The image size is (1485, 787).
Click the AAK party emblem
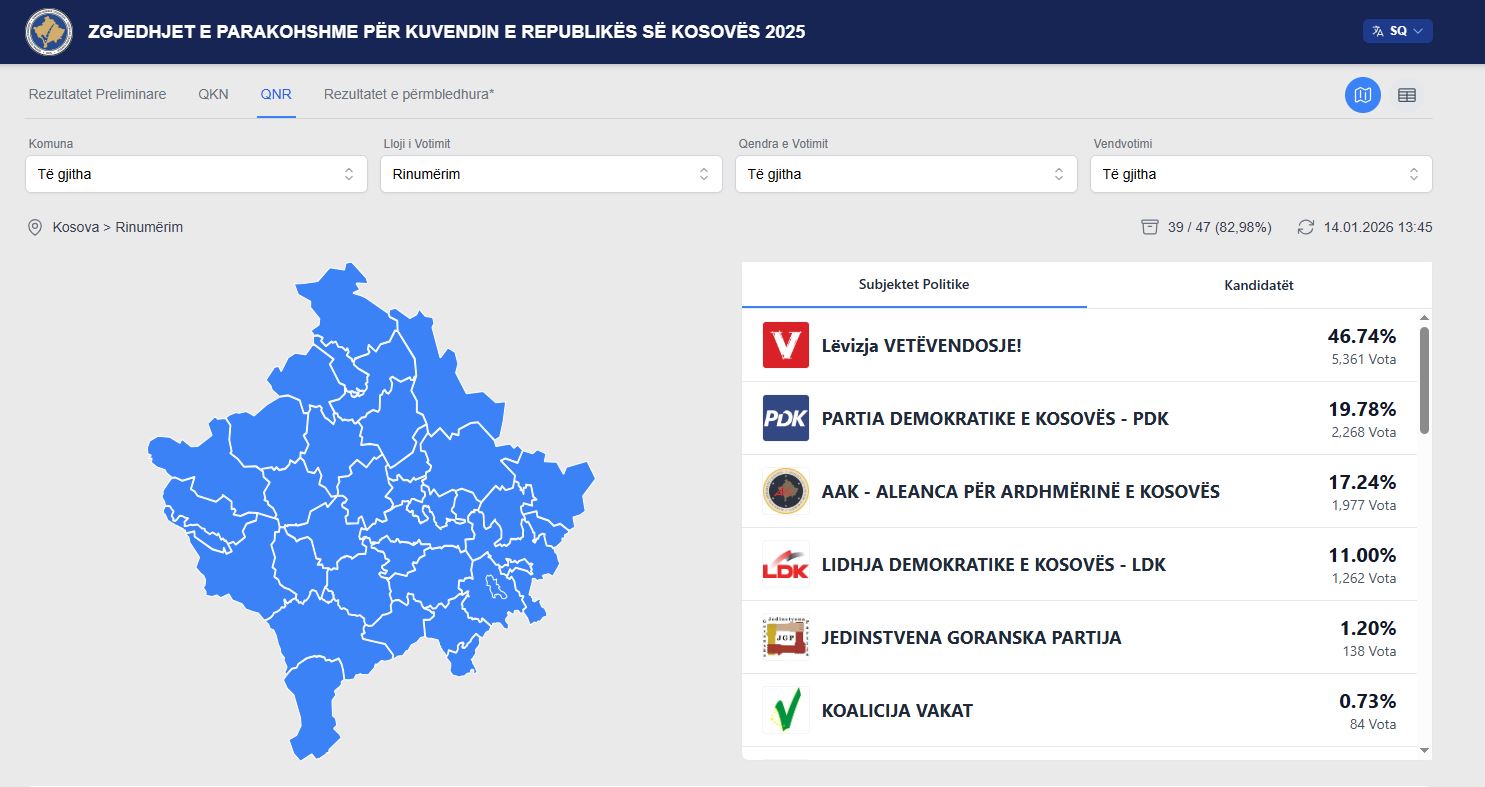[785, 491]
